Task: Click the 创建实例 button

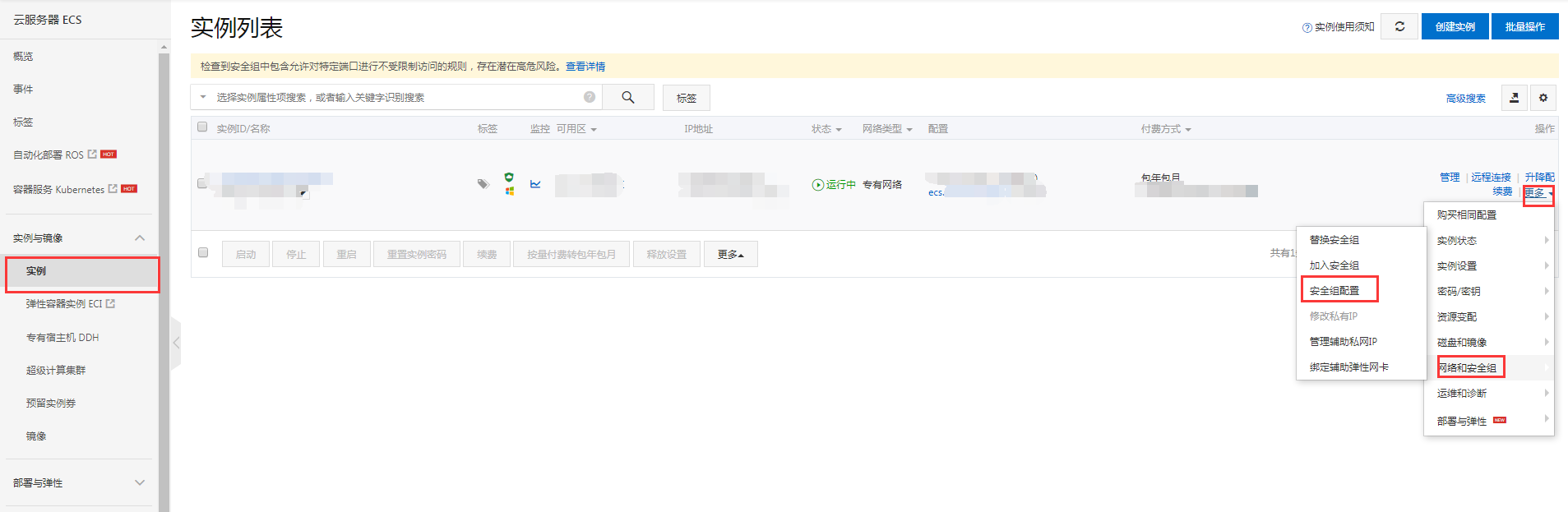Action: [x=1455, y=26]
